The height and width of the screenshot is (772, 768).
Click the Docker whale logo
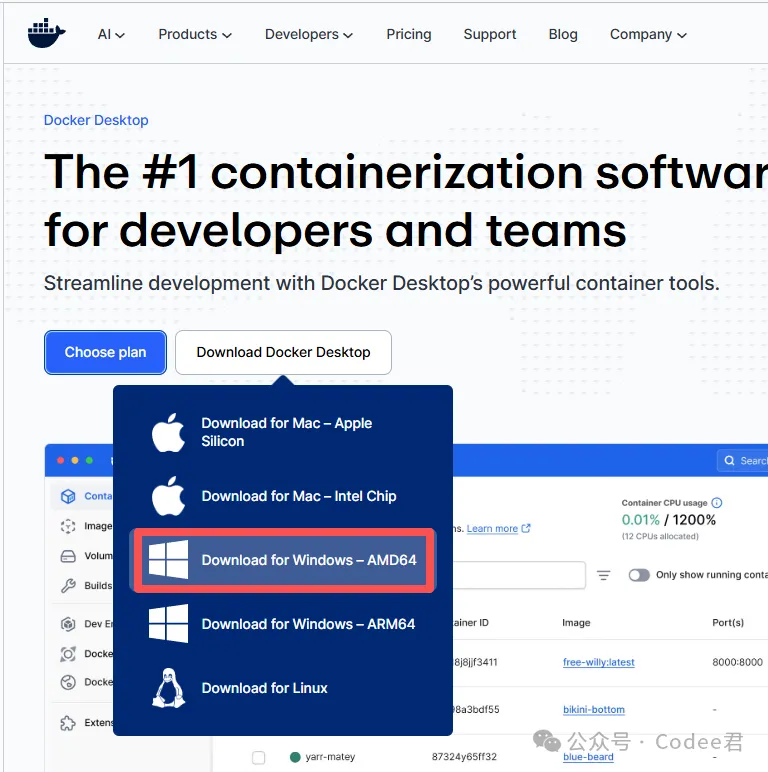[x=46, y=33]
